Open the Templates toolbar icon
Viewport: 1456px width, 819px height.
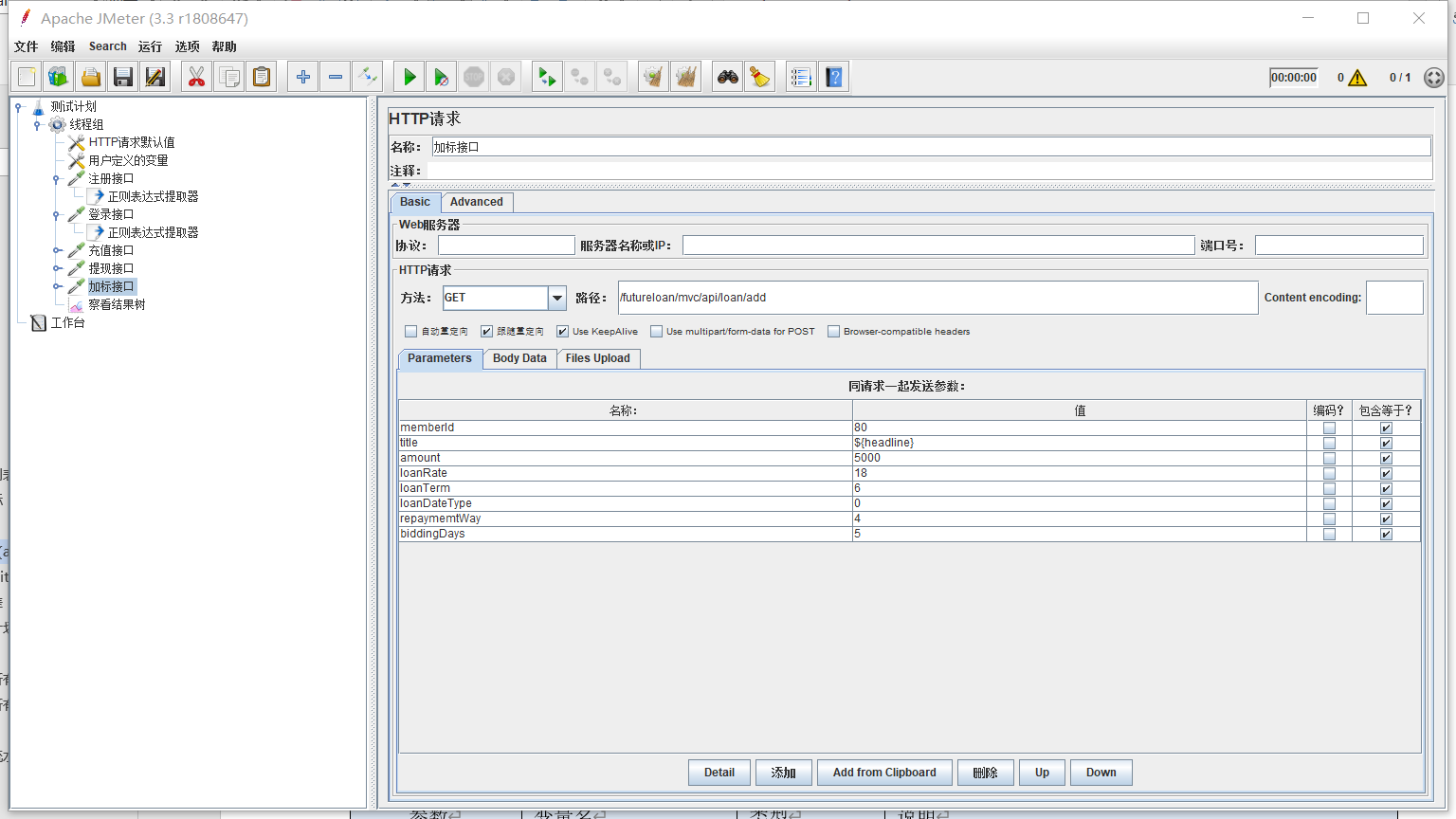59,77
